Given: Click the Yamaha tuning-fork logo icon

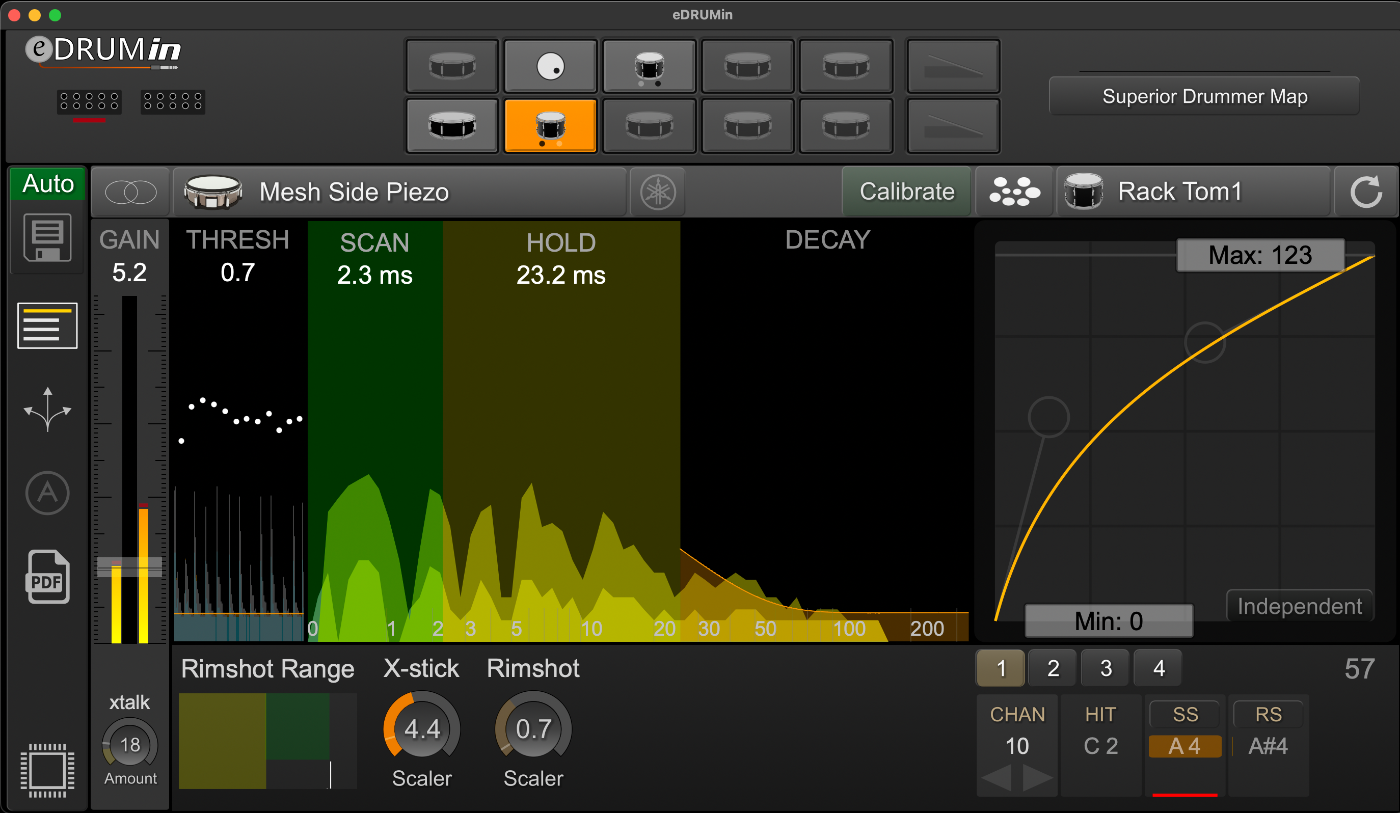Looking at the screenshot, I should (x=657, y=192).
